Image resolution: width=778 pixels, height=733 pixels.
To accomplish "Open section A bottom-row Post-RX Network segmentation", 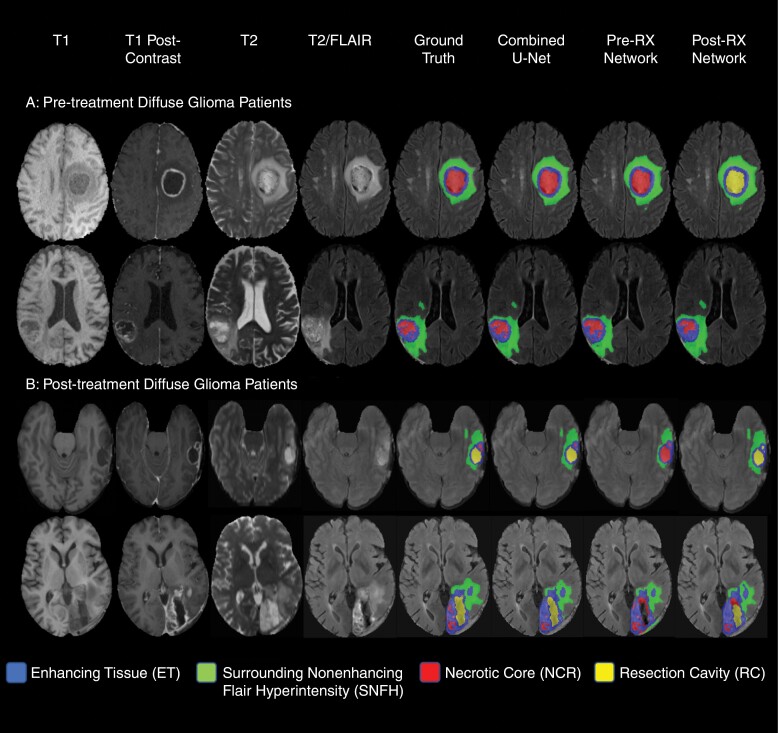I will (720, 305).
